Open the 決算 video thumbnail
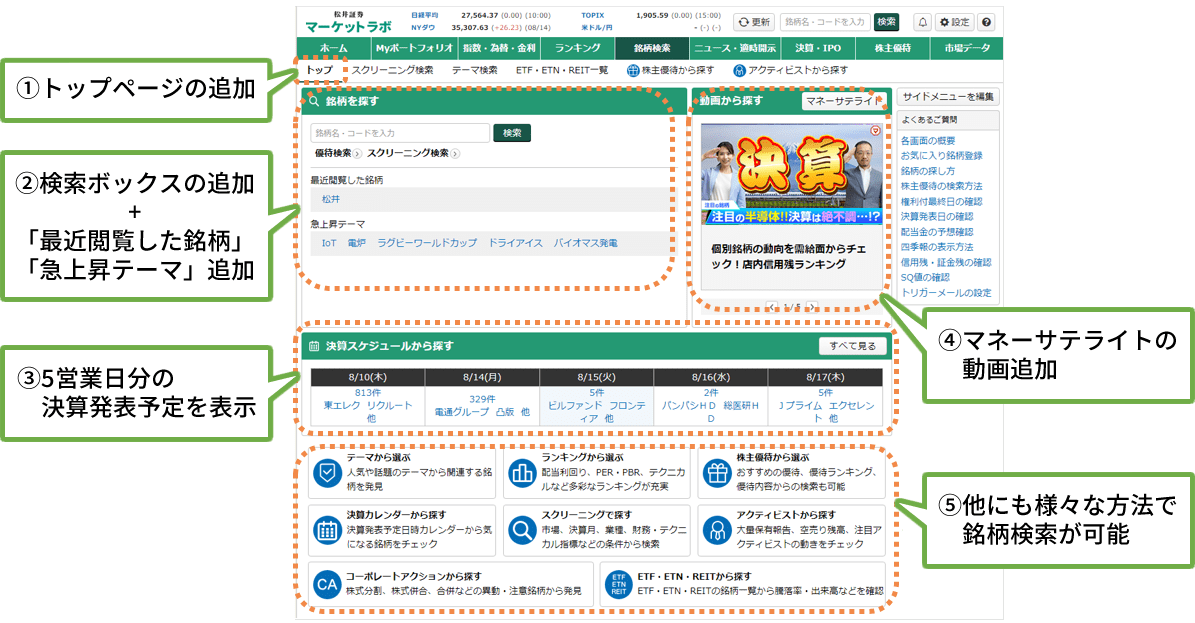Image resolution: width=1195 pixels, height=623 pixels. pyautogui.click(x=791, y=174)
